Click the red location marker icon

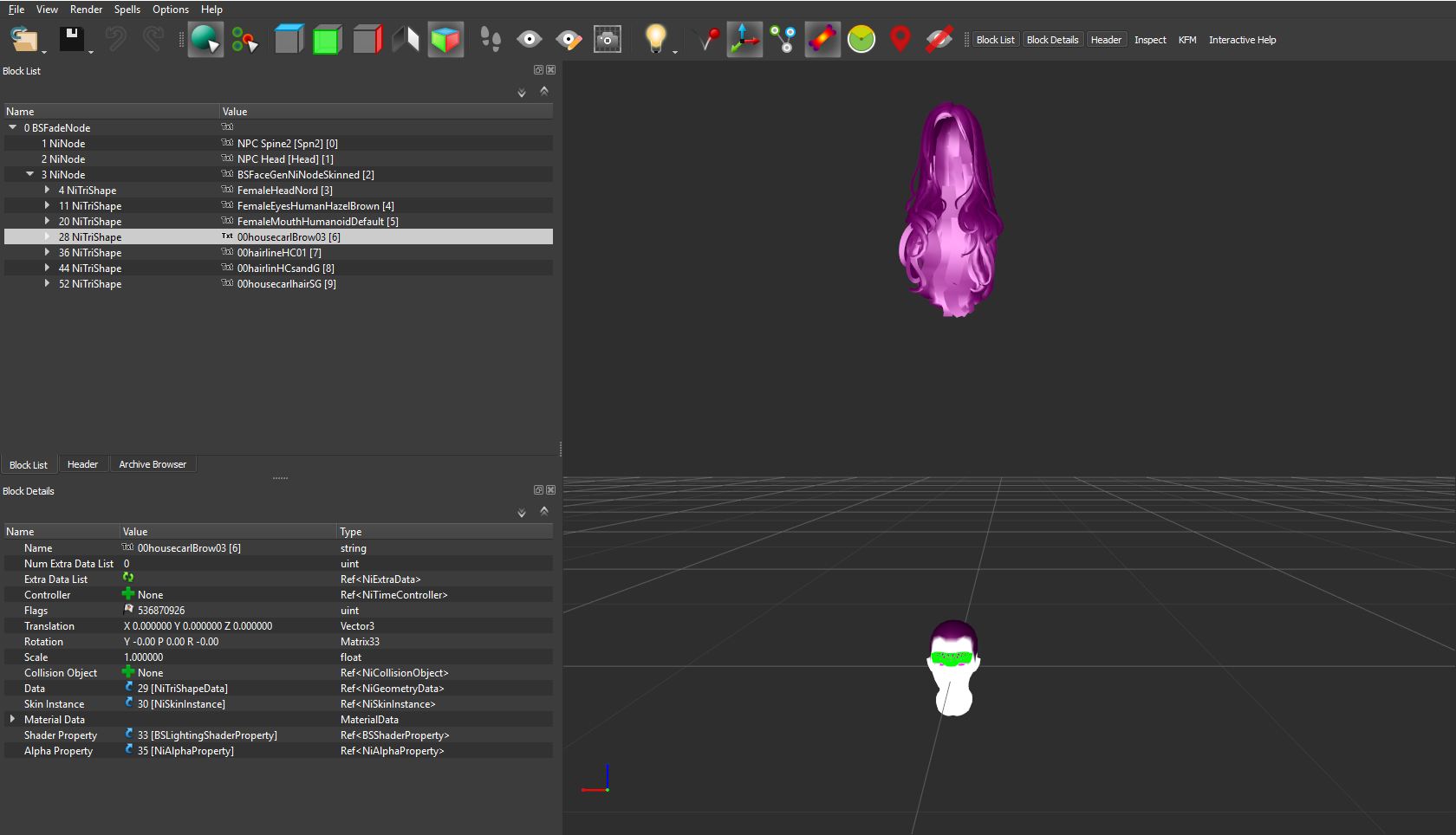(x=900, y=40)
